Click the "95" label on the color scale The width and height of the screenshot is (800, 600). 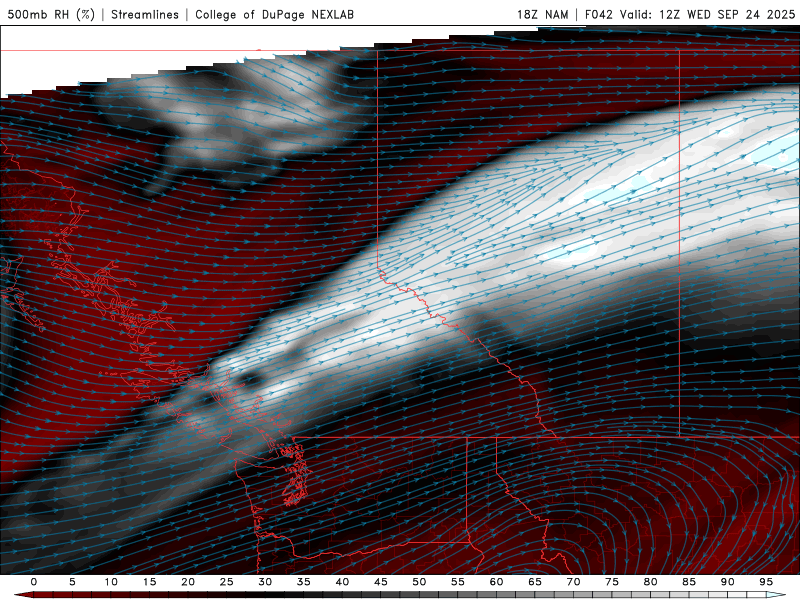(766, 582)
